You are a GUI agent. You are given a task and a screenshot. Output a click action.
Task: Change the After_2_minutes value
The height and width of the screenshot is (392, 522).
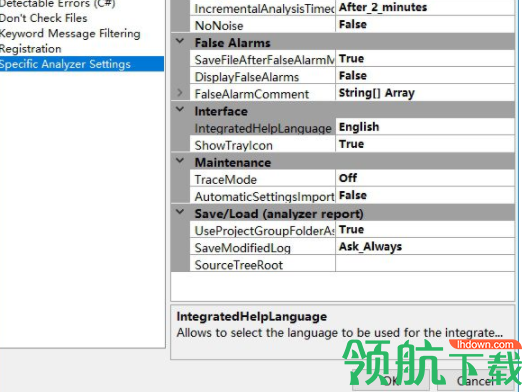[x=425, y=7]
